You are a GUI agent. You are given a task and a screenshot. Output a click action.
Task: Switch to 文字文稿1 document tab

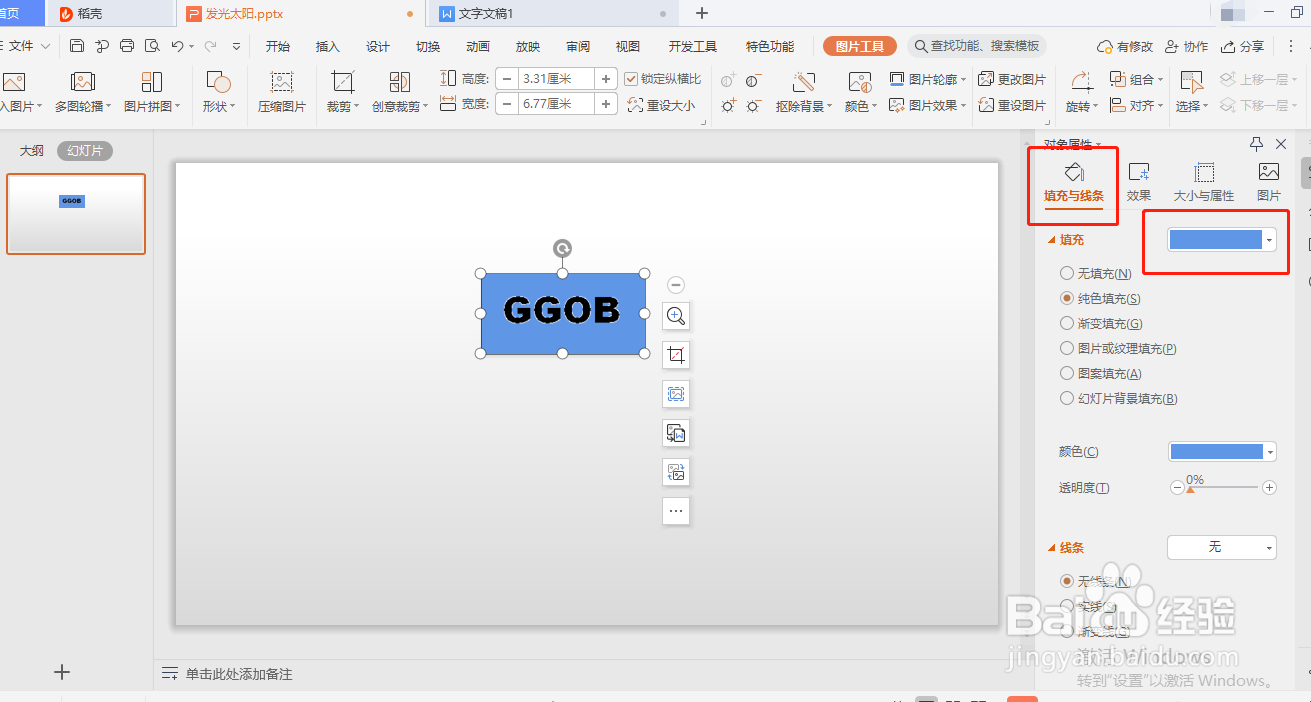(x=553, y=13)
